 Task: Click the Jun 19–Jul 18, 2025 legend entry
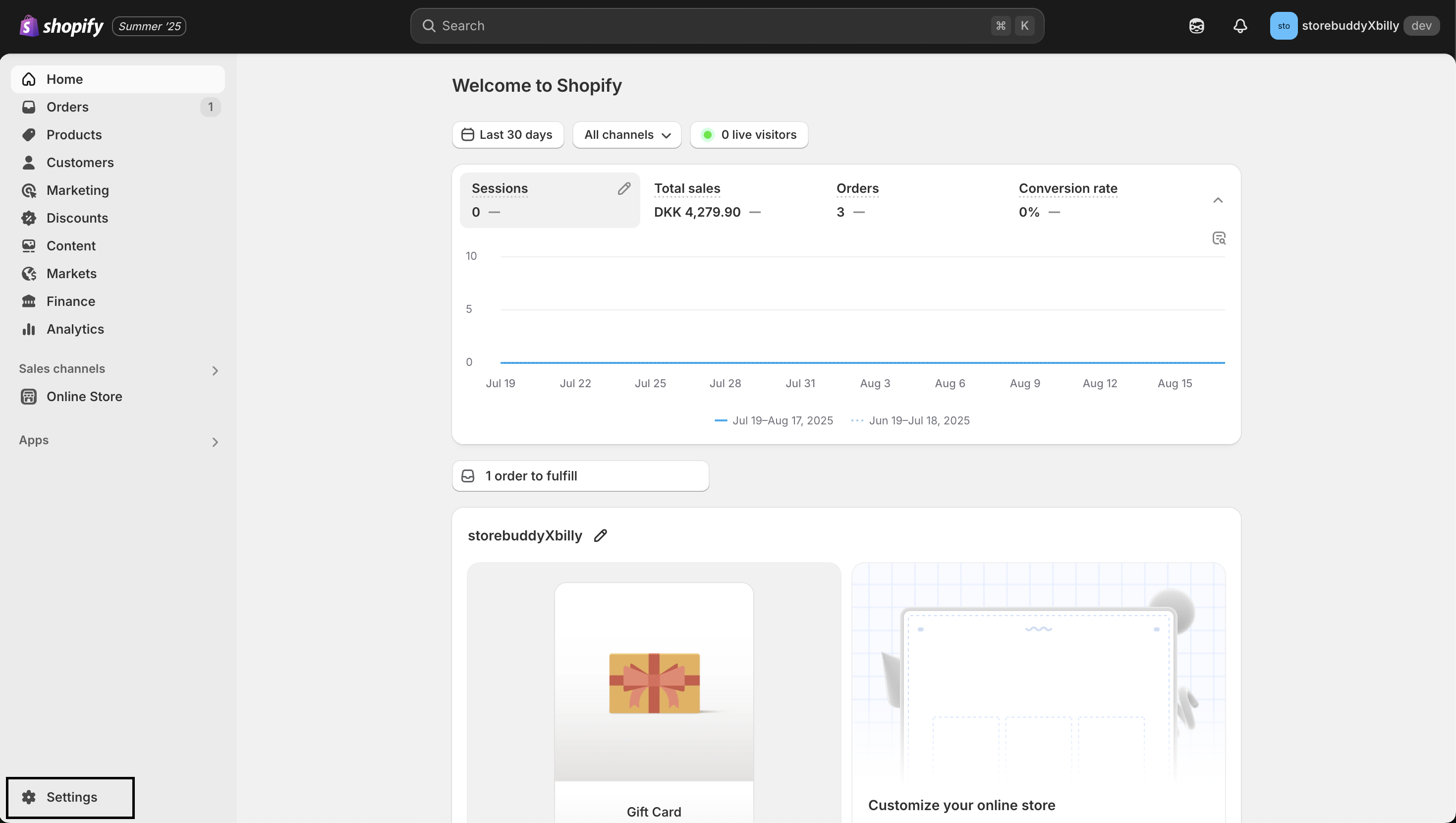(910, 420)
